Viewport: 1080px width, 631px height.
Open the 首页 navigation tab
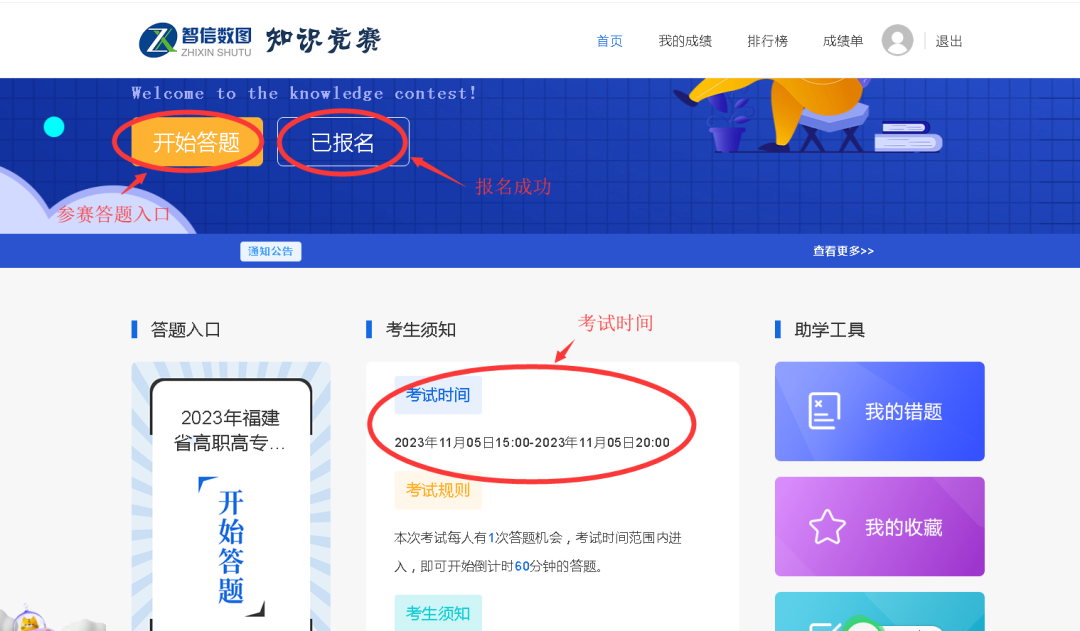click(x=610, y=41)
